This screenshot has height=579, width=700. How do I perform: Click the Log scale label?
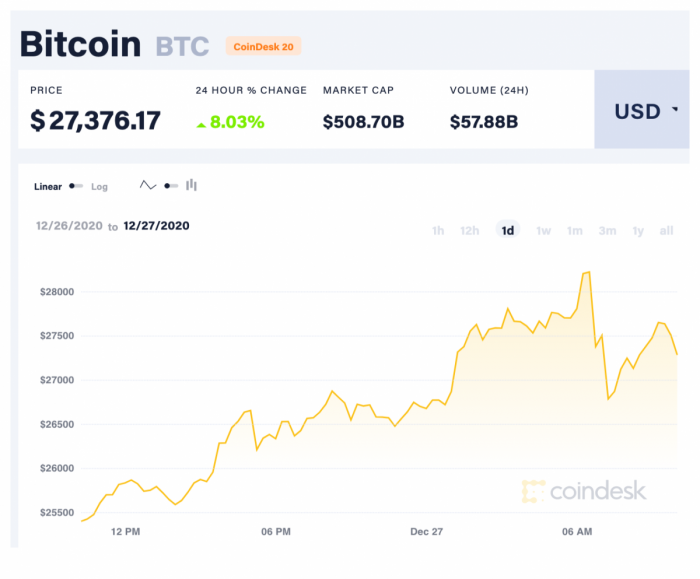pos(99,187)
